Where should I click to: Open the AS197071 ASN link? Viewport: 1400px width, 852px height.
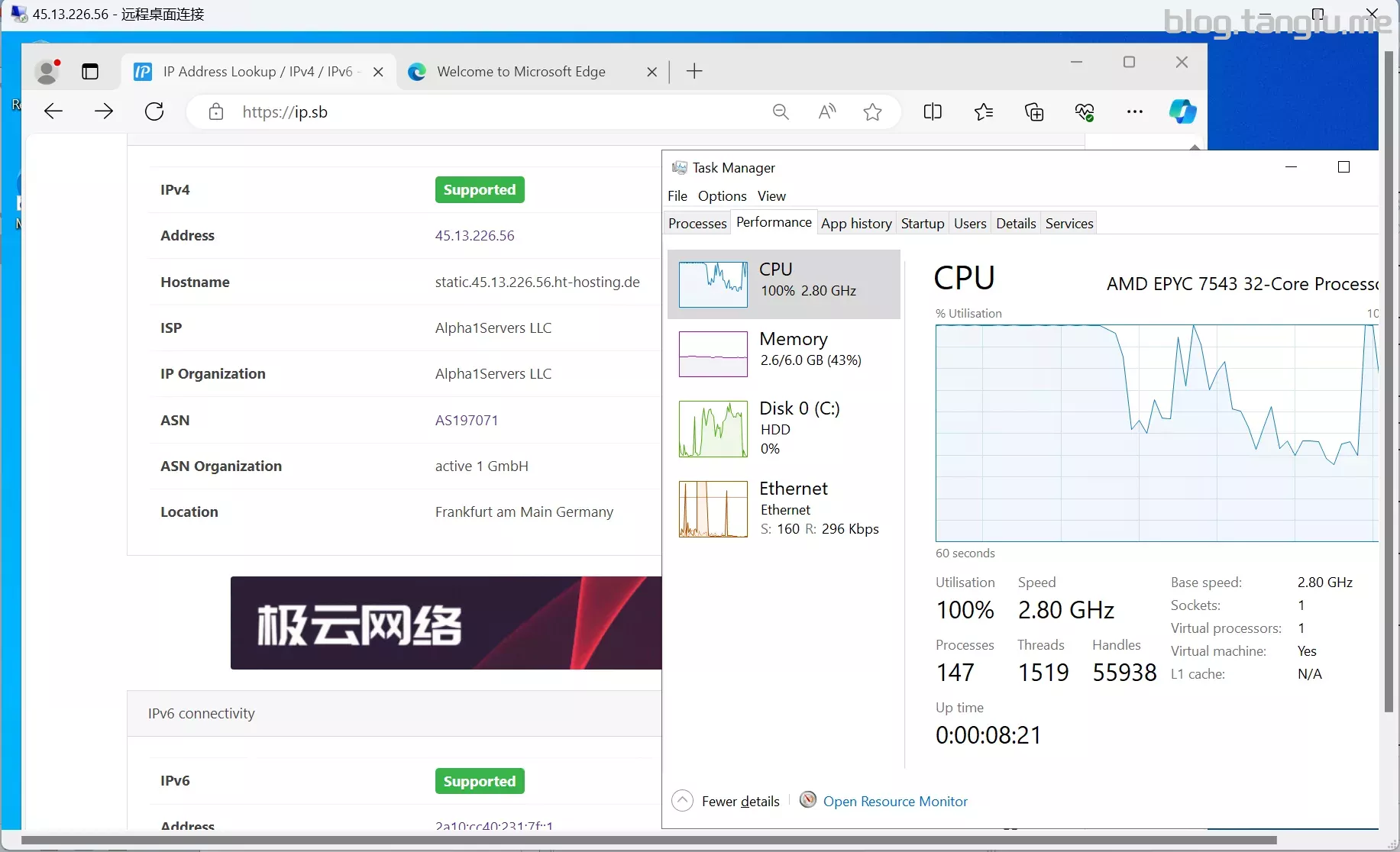[x=467, y=420]
